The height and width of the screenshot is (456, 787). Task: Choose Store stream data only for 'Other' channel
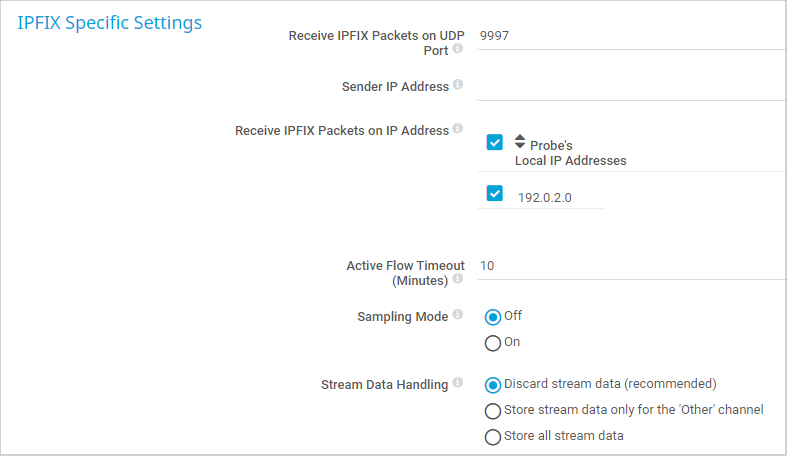(x=492, y=411)
